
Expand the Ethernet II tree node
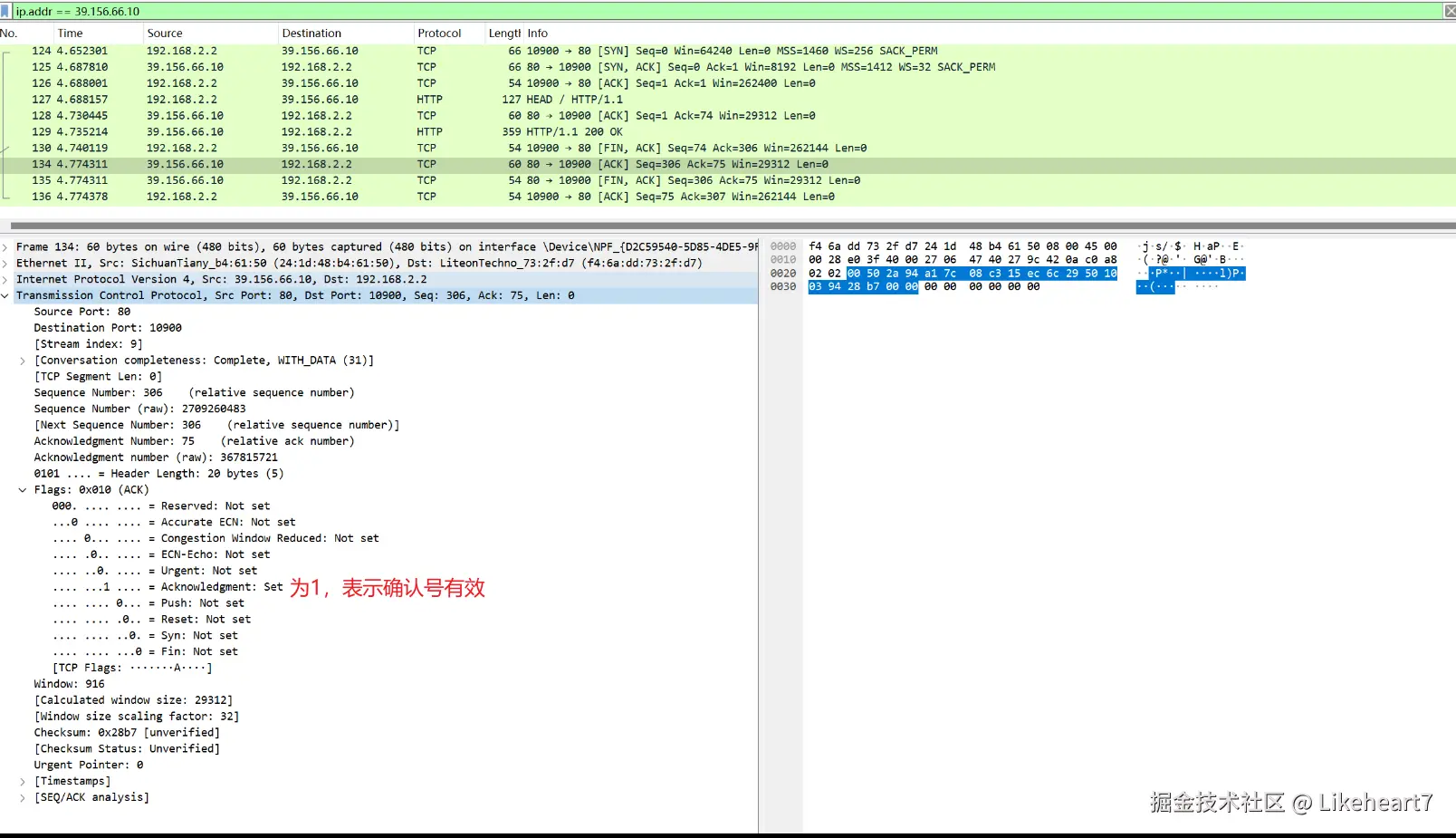tap(5, 264)
